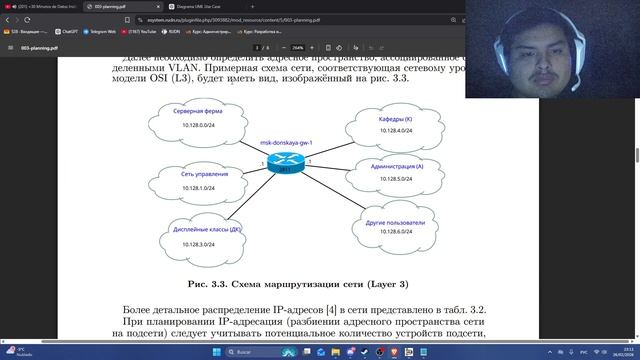Viewport: 640px width, 360px height.
Task: Click the Другие пользователи cloud label
Action: (395, 223)
